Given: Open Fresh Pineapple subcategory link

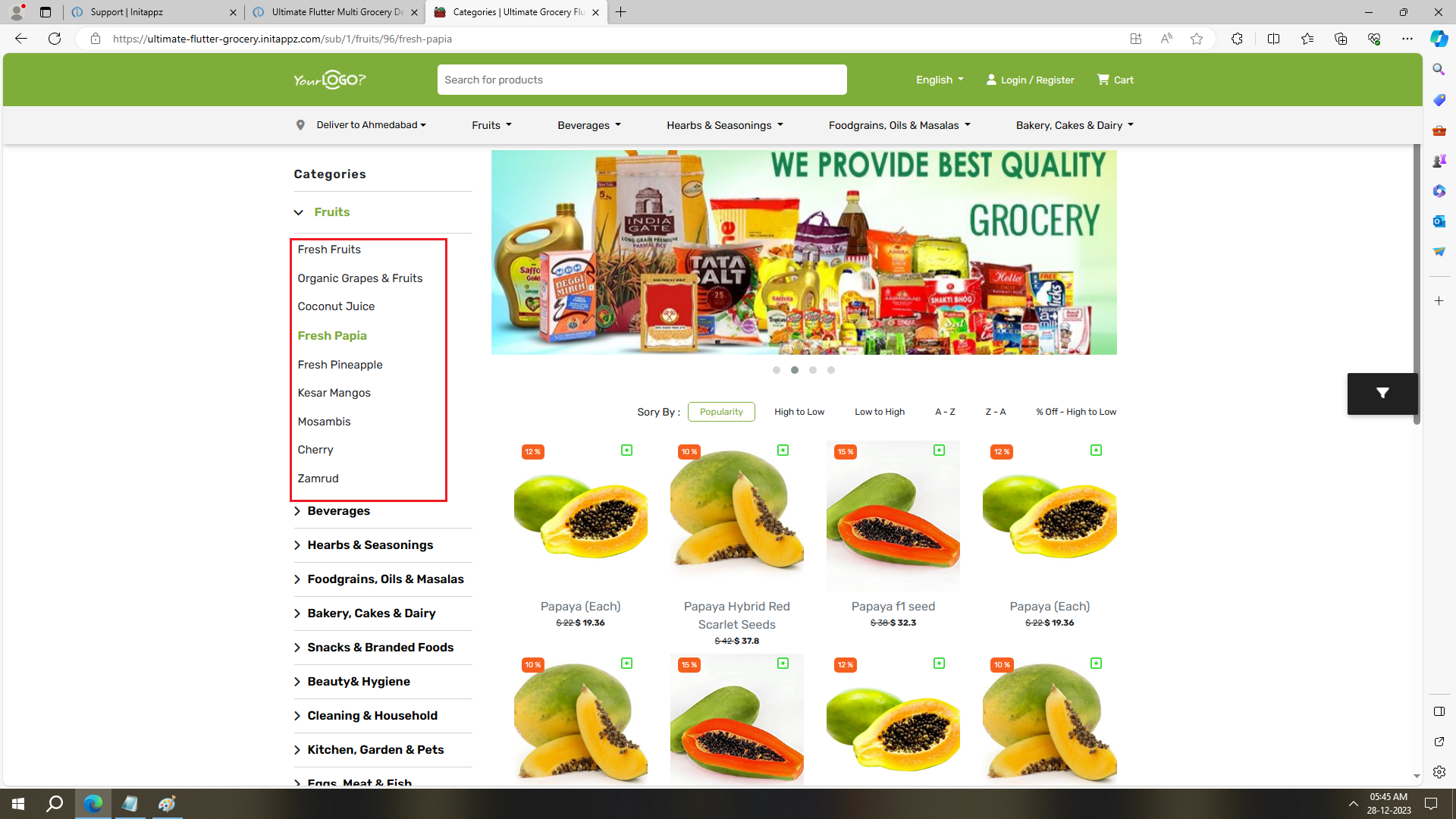Looking at the screenshot, I should (x=340, y=365).
